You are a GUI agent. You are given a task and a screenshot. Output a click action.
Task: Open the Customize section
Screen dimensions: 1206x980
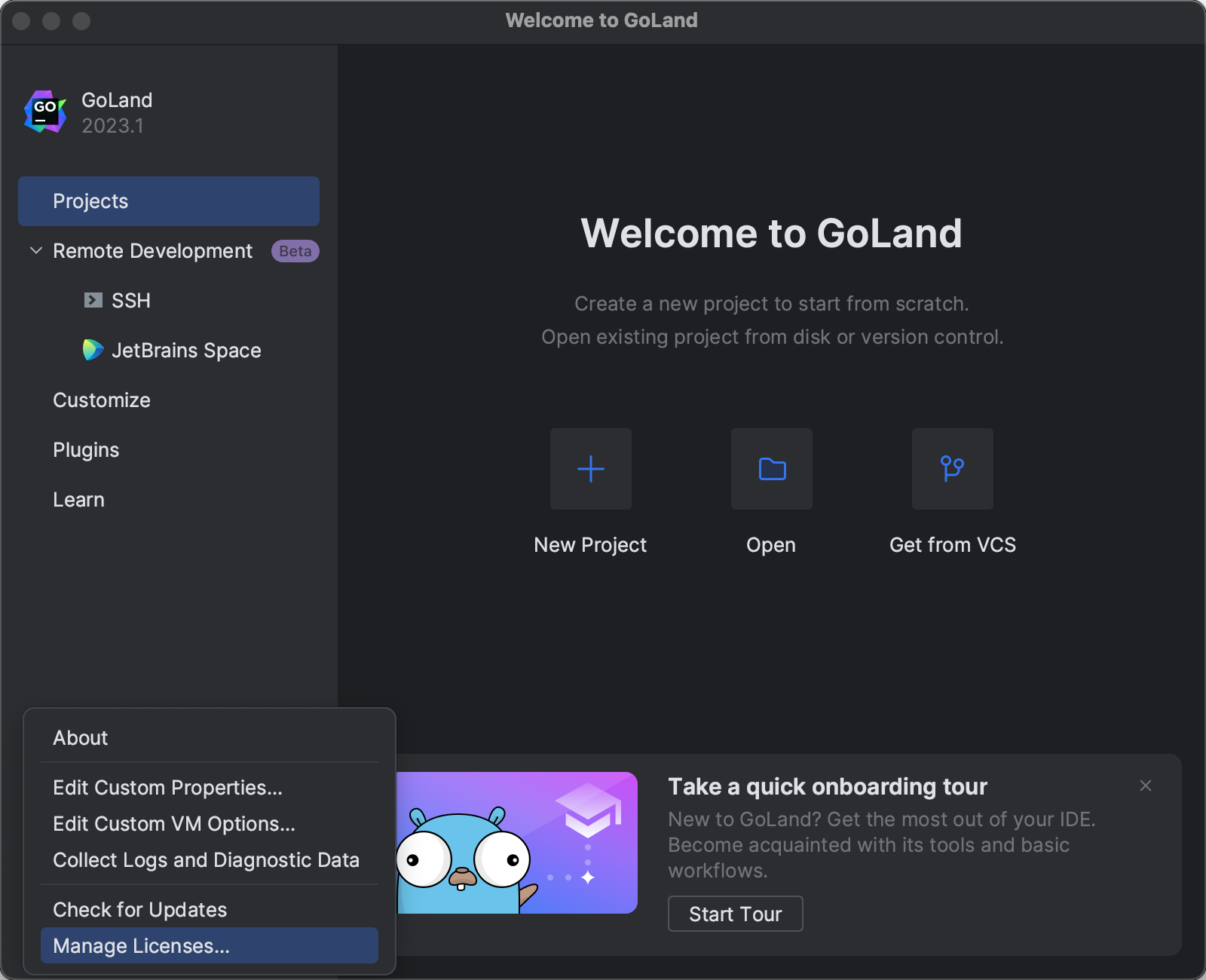101,400
